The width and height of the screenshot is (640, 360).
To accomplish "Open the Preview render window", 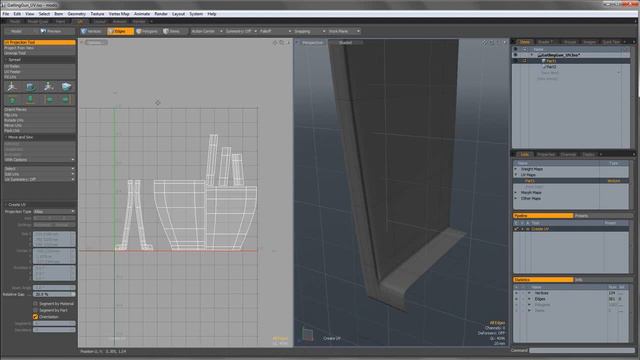I will [x=51, y=31].
